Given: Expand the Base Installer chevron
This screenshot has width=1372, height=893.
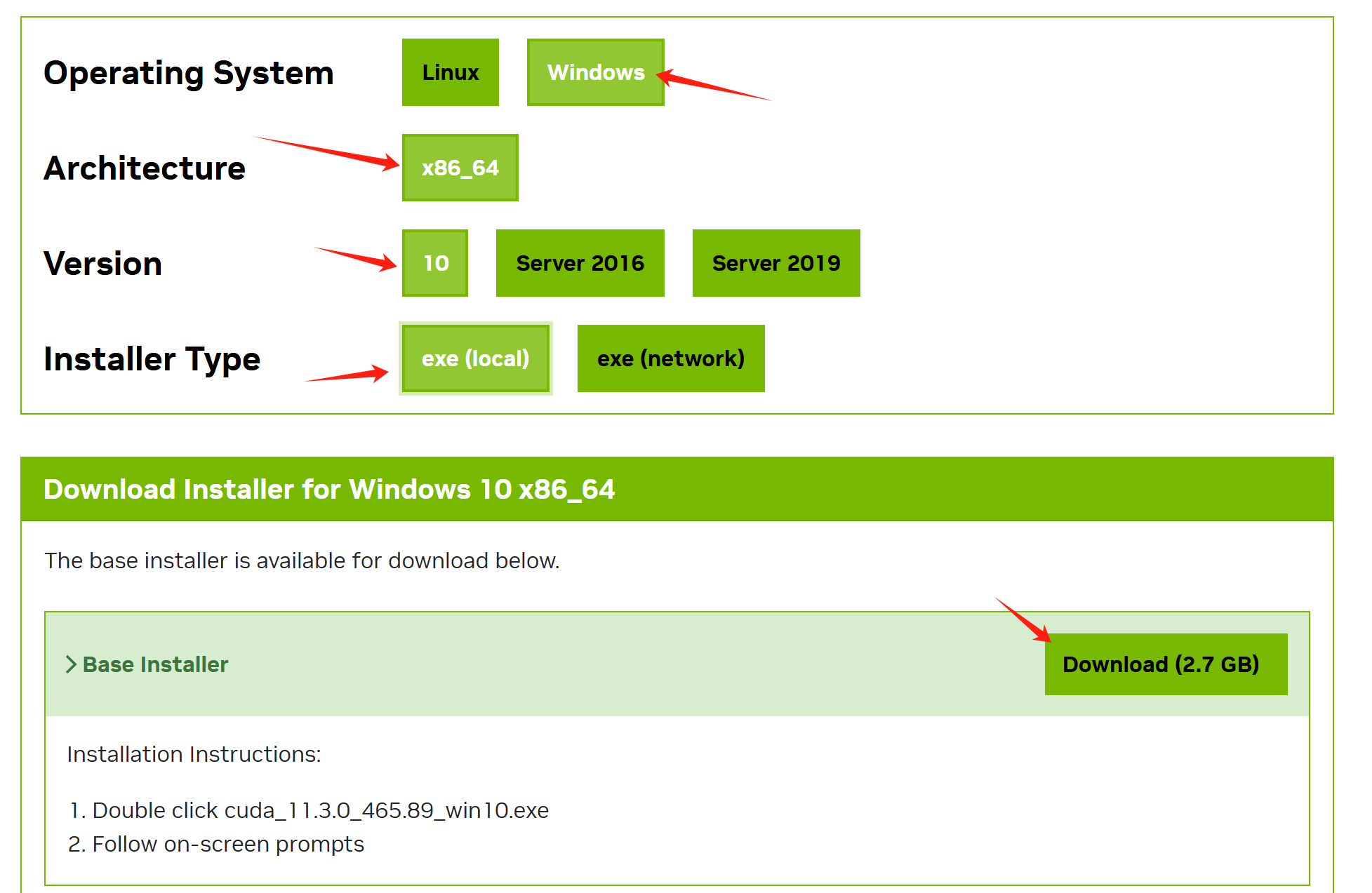Looking at the screenshot, I should pos(71,664).
